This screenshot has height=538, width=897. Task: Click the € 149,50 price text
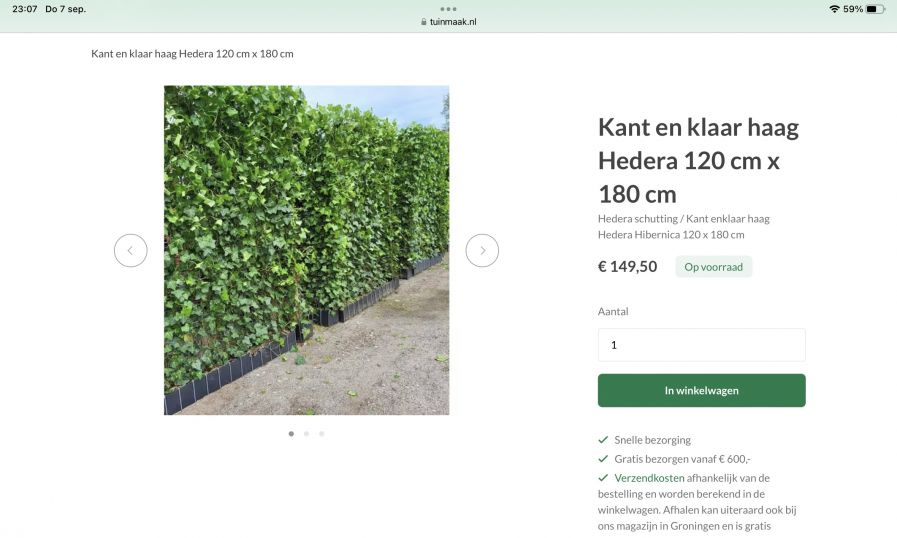click(x=628, y=267)
